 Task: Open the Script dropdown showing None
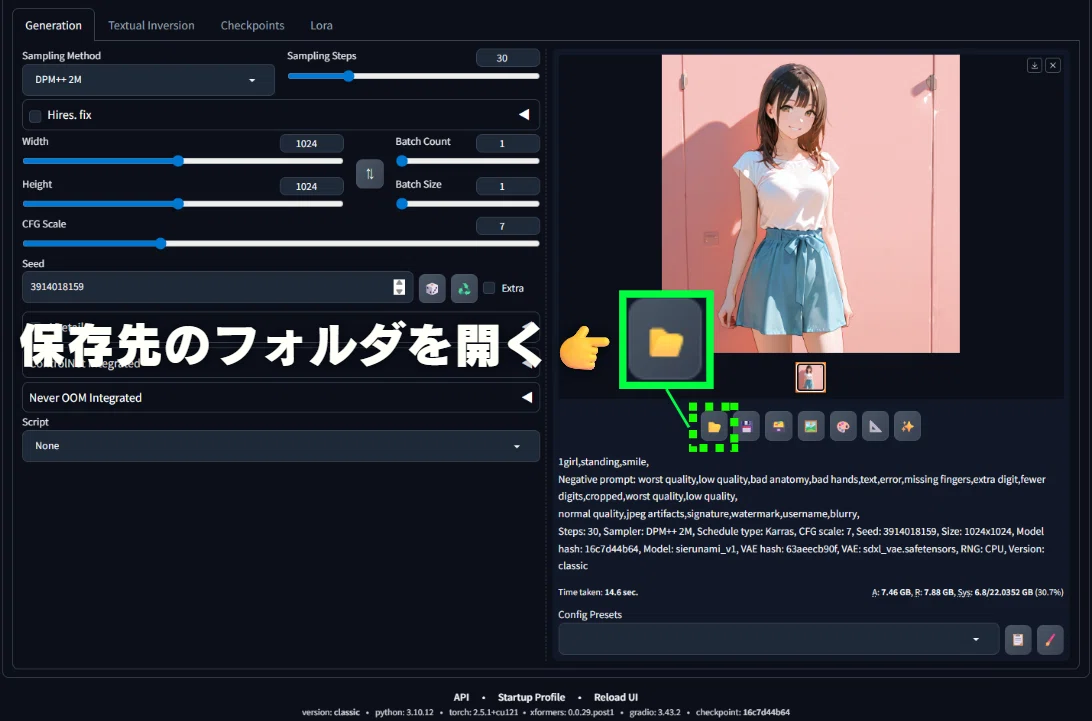coord(281,446)
